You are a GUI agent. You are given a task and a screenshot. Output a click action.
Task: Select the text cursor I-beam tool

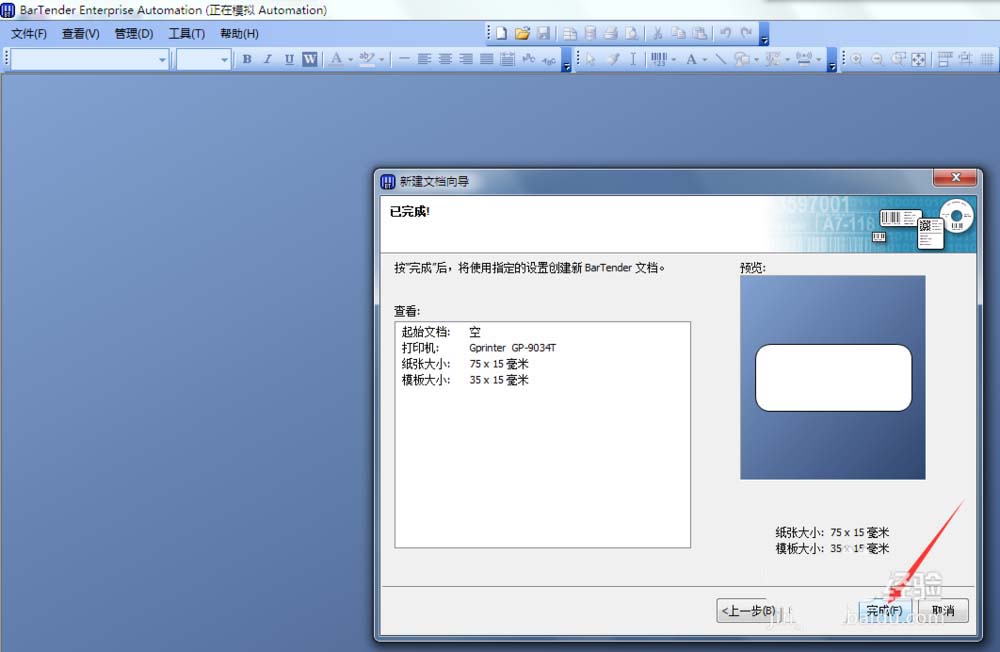click(633, 59)
